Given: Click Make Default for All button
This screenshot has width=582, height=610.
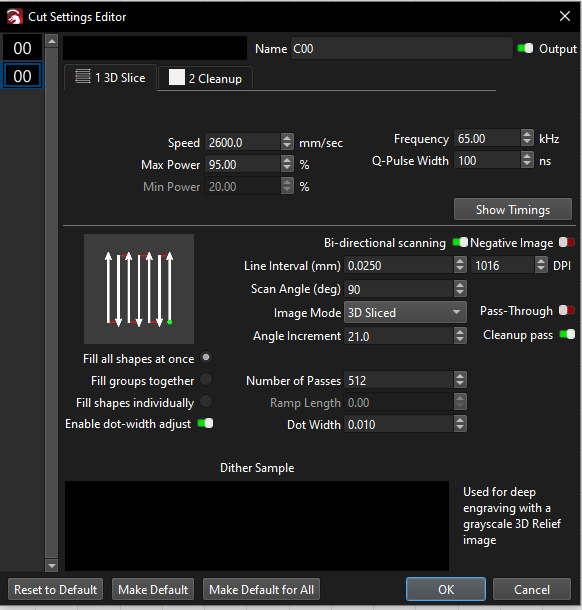Looking at the screenshot, I should 261,589.
